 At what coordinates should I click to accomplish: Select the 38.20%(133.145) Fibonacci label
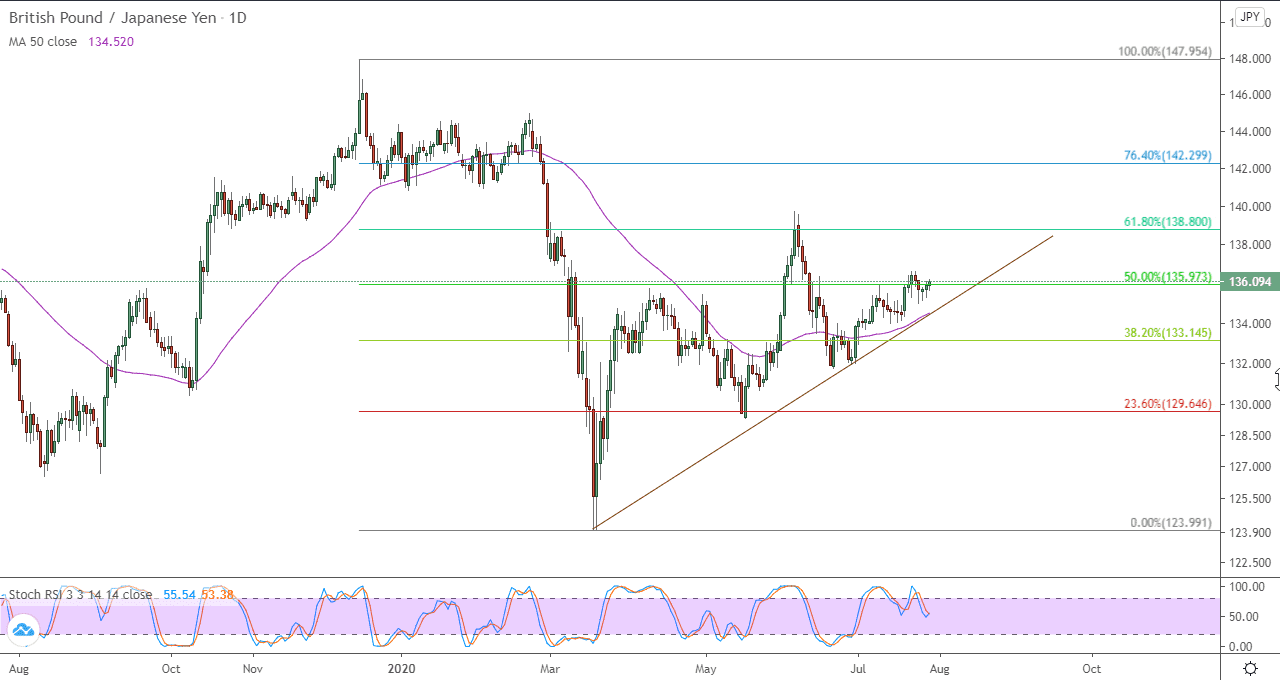(1168, 333)
